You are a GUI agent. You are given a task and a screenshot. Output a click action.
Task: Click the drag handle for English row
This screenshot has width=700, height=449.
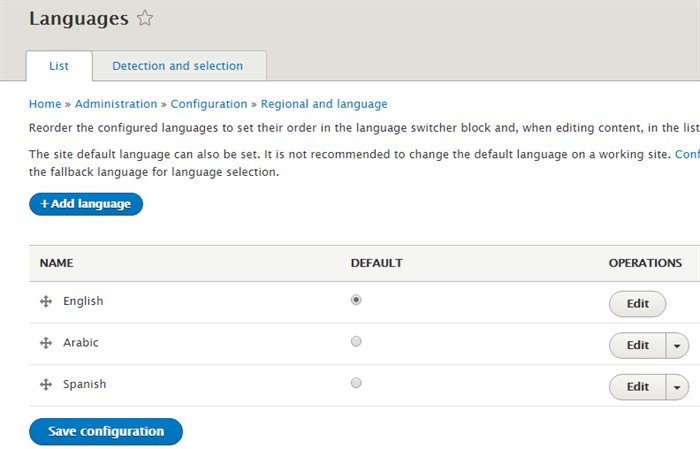click(x=46, y=302)
